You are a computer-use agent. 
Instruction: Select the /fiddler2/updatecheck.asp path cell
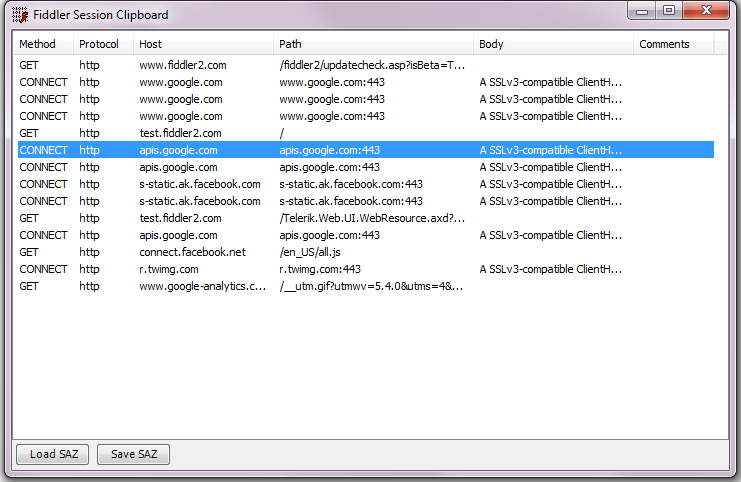372,65
